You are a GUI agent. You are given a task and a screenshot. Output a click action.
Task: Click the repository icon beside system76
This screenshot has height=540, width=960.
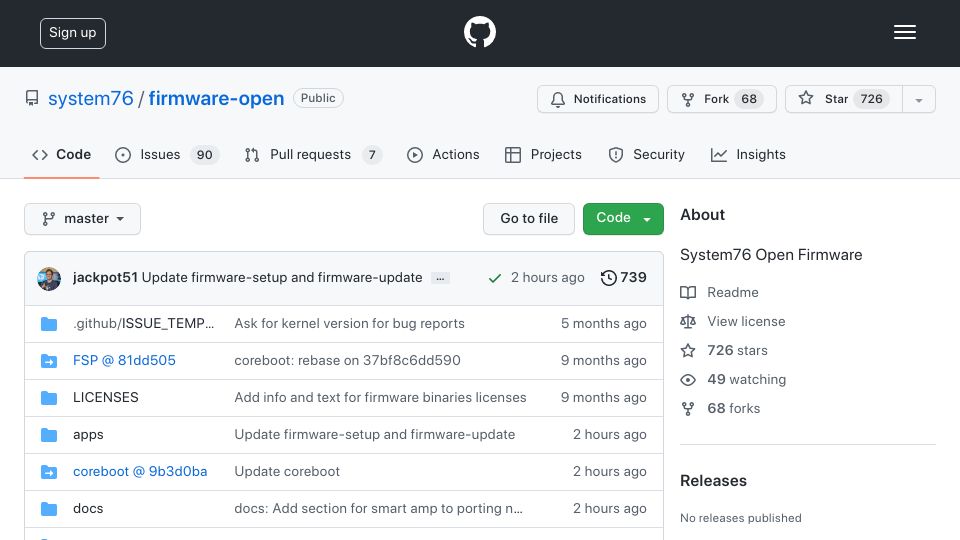pyautogui.click(x=32, y=98)
